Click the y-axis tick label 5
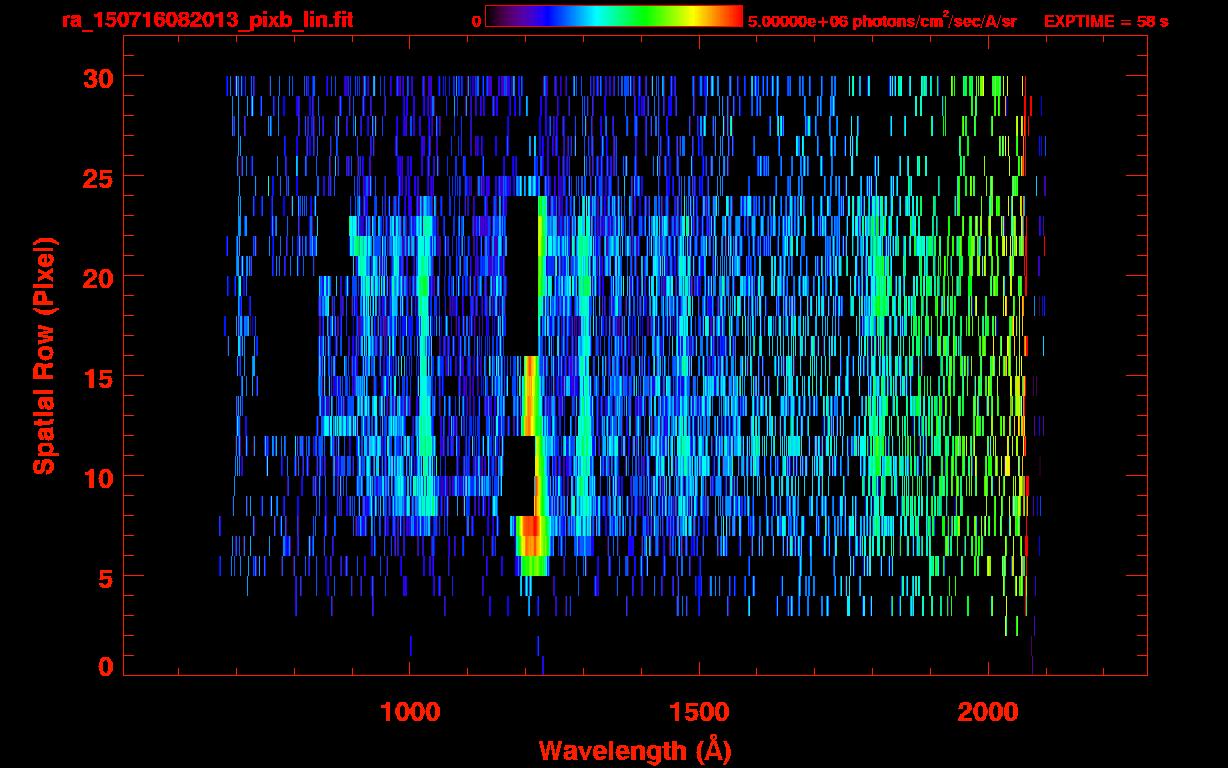This screenshot has height=768, width=1228. 103,577
